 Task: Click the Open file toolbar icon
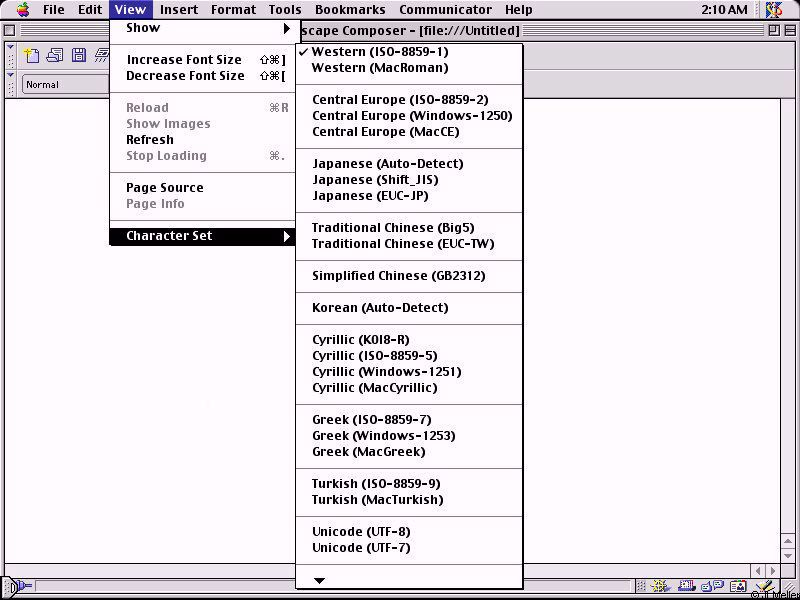point(55,56)
